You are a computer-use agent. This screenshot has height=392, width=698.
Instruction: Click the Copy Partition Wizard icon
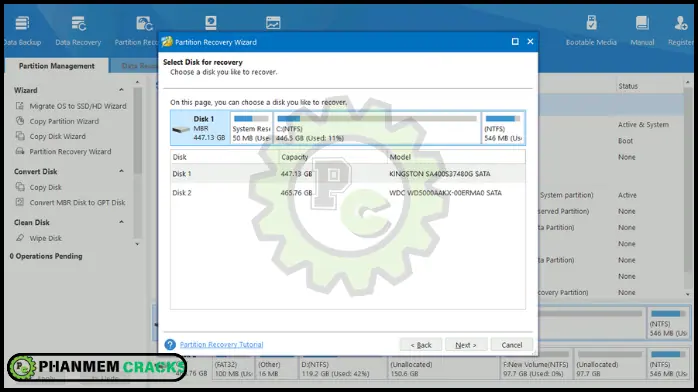(20, 121)
